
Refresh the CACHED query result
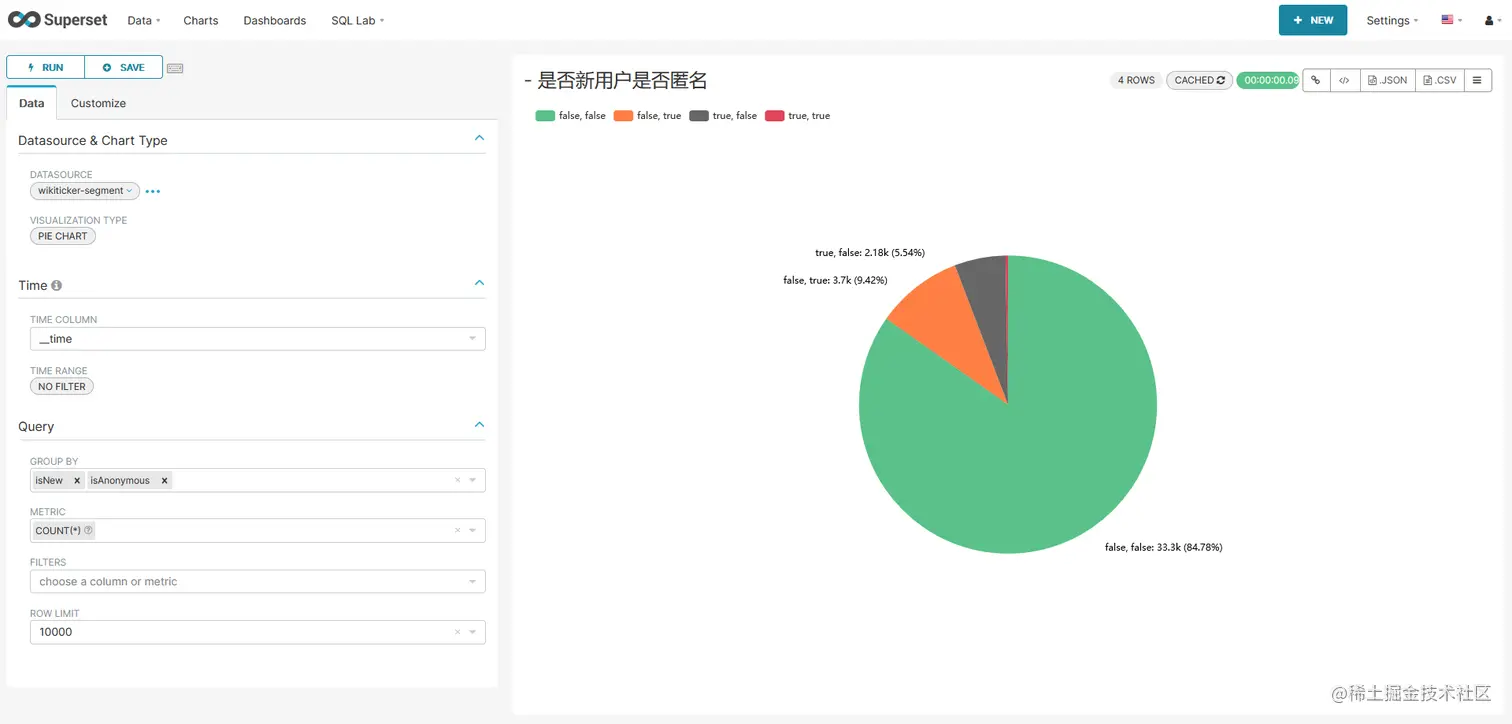[1199, 80]
